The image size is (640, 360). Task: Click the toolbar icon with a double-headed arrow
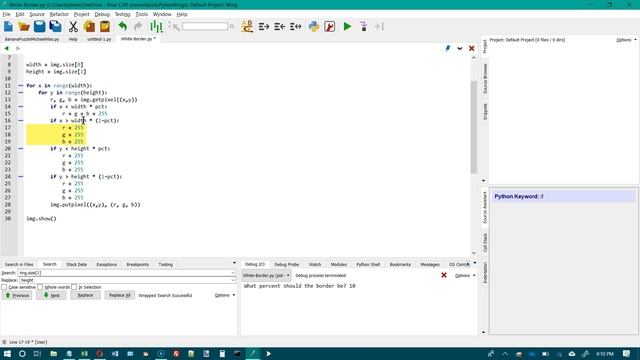point(296,27)
